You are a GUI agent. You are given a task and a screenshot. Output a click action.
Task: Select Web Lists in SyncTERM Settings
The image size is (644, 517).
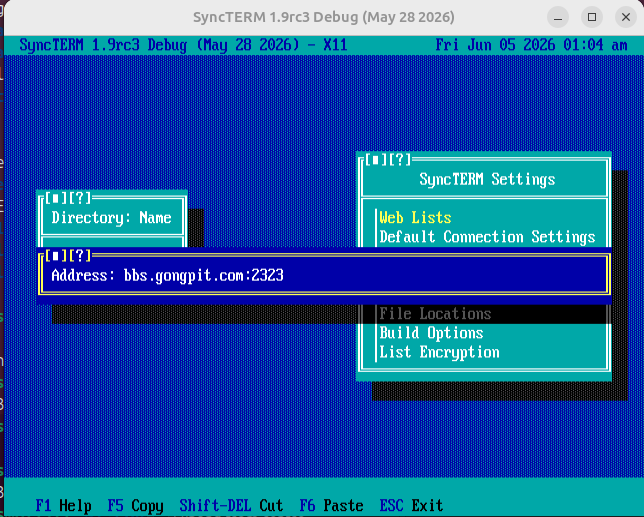coord(415,218)
